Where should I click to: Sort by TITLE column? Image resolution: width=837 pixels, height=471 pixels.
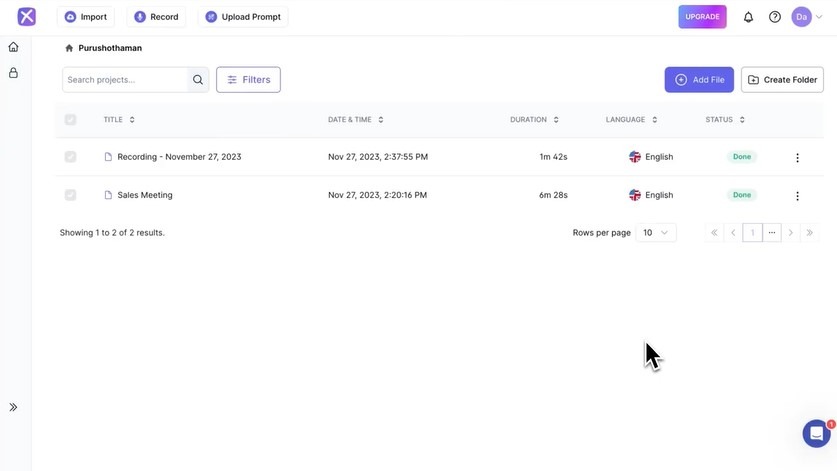(x=119, y=120)
